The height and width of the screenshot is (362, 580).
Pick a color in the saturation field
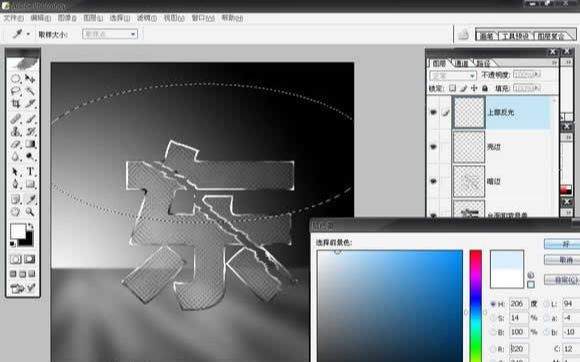(x=390, y=306)
